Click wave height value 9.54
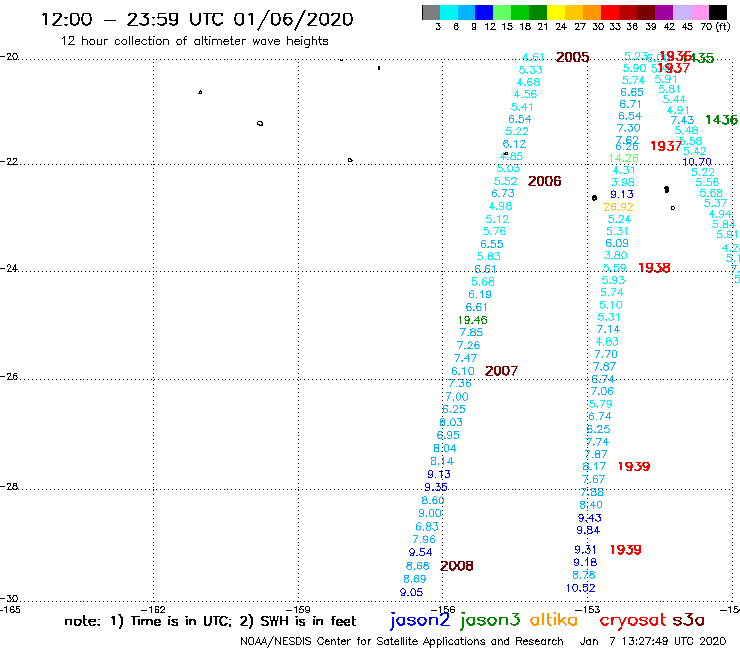740x650 pixels. pos(420,552)
